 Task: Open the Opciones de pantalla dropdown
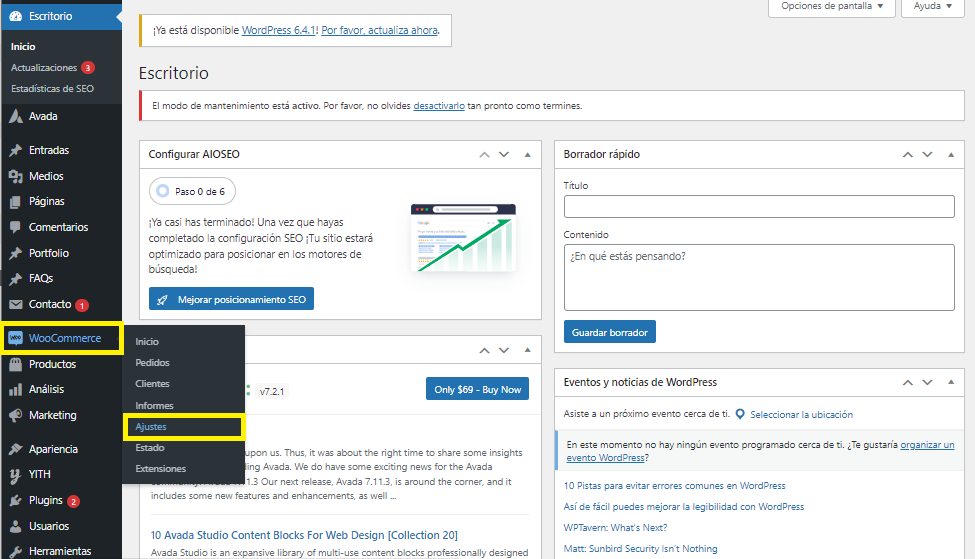click(x=832, y=7)
